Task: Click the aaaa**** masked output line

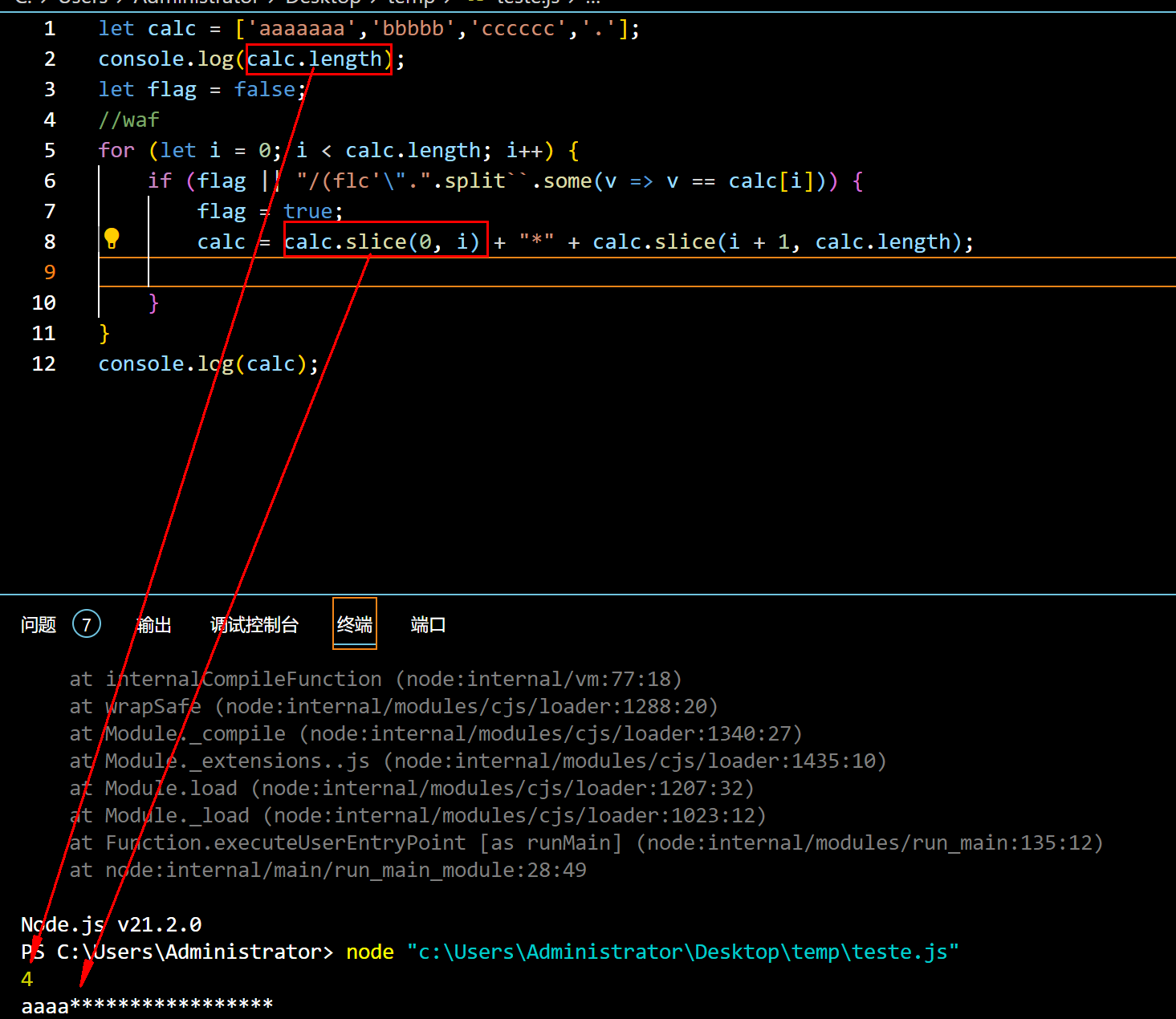Action: click(147, 1005)
